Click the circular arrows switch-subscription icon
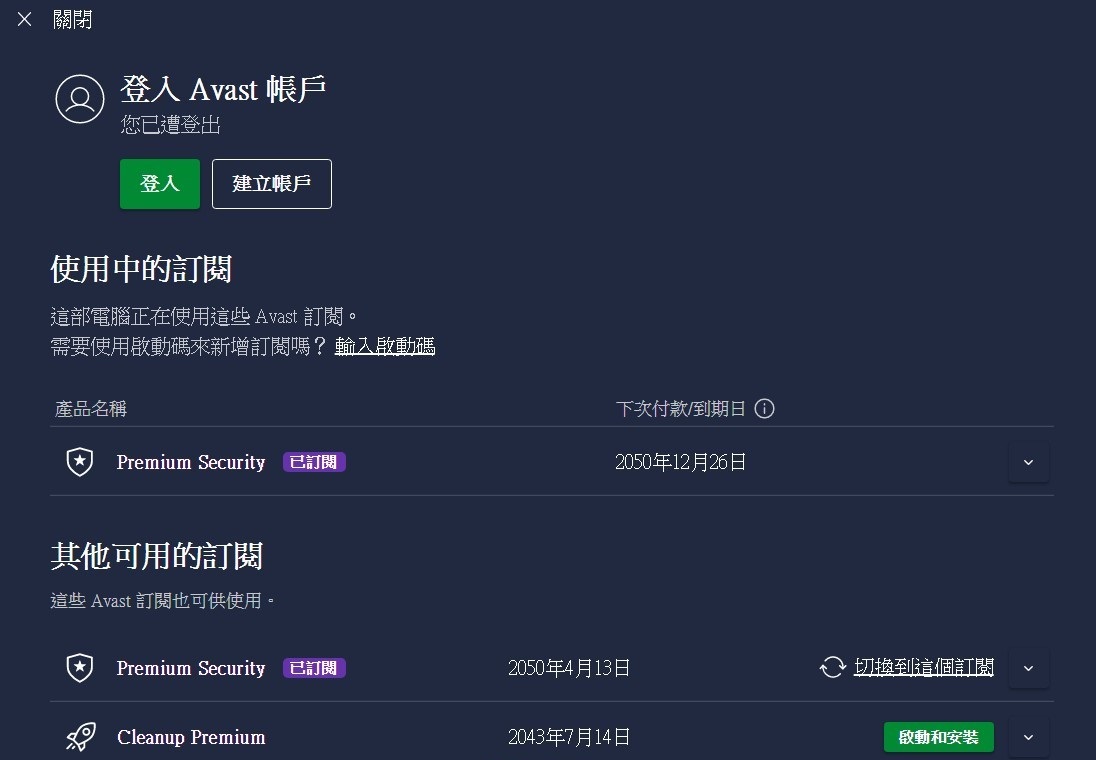The width and height of the screenshot is (1096, 760). click(833, 668)
